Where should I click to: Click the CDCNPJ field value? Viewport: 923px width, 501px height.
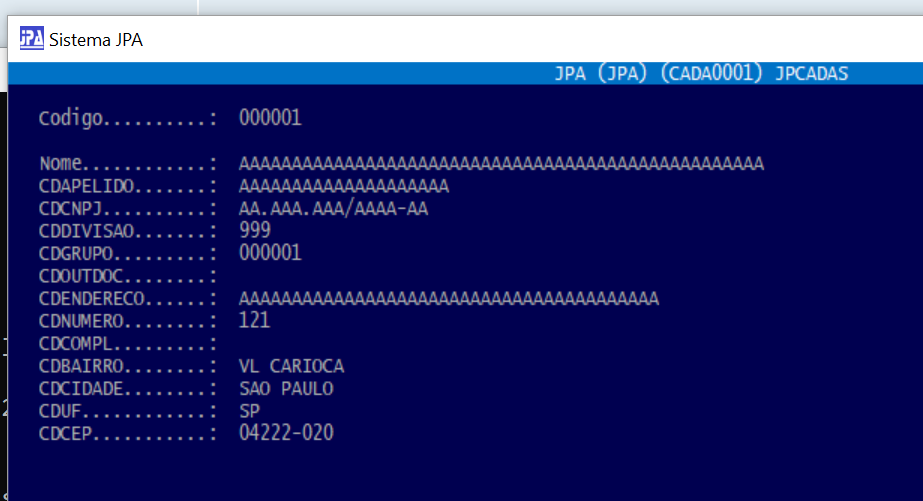click(334, 208)
